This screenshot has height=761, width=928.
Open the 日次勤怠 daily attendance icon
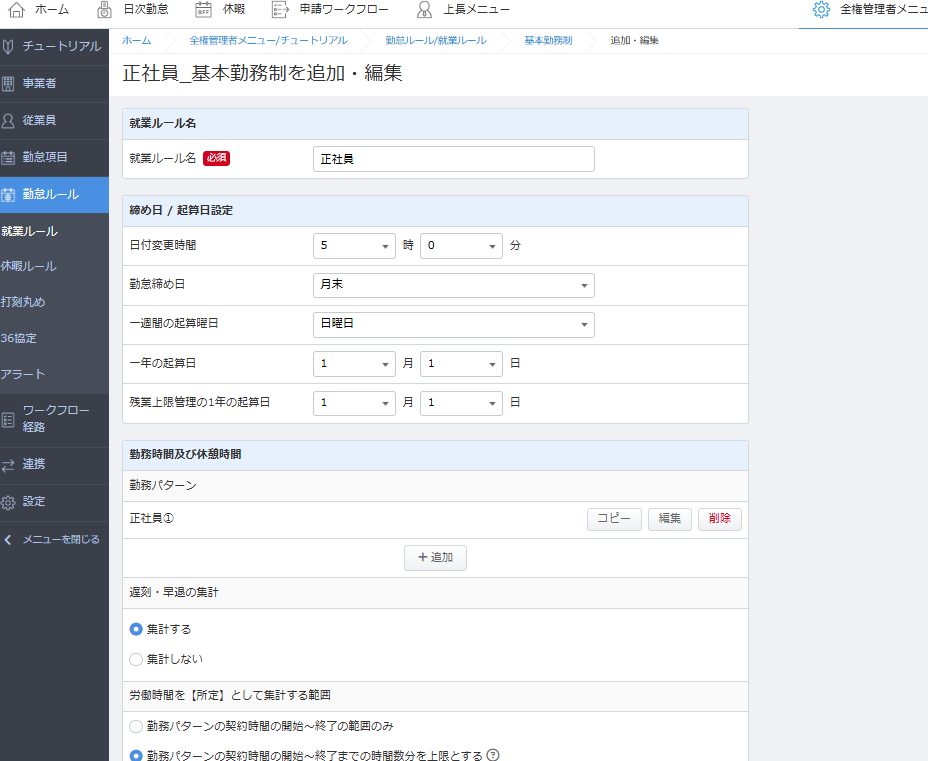(106, 10)
